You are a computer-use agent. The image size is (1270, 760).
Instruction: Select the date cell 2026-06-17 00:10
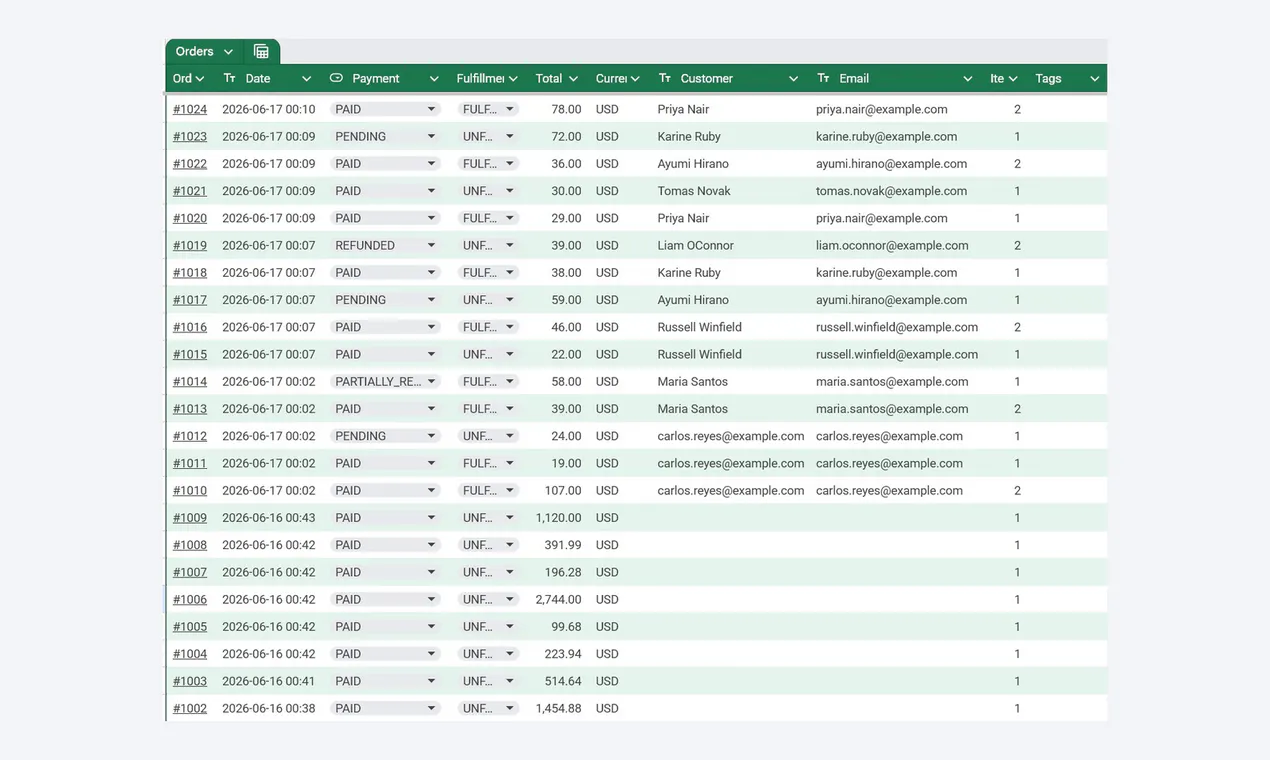coord(268,110)
